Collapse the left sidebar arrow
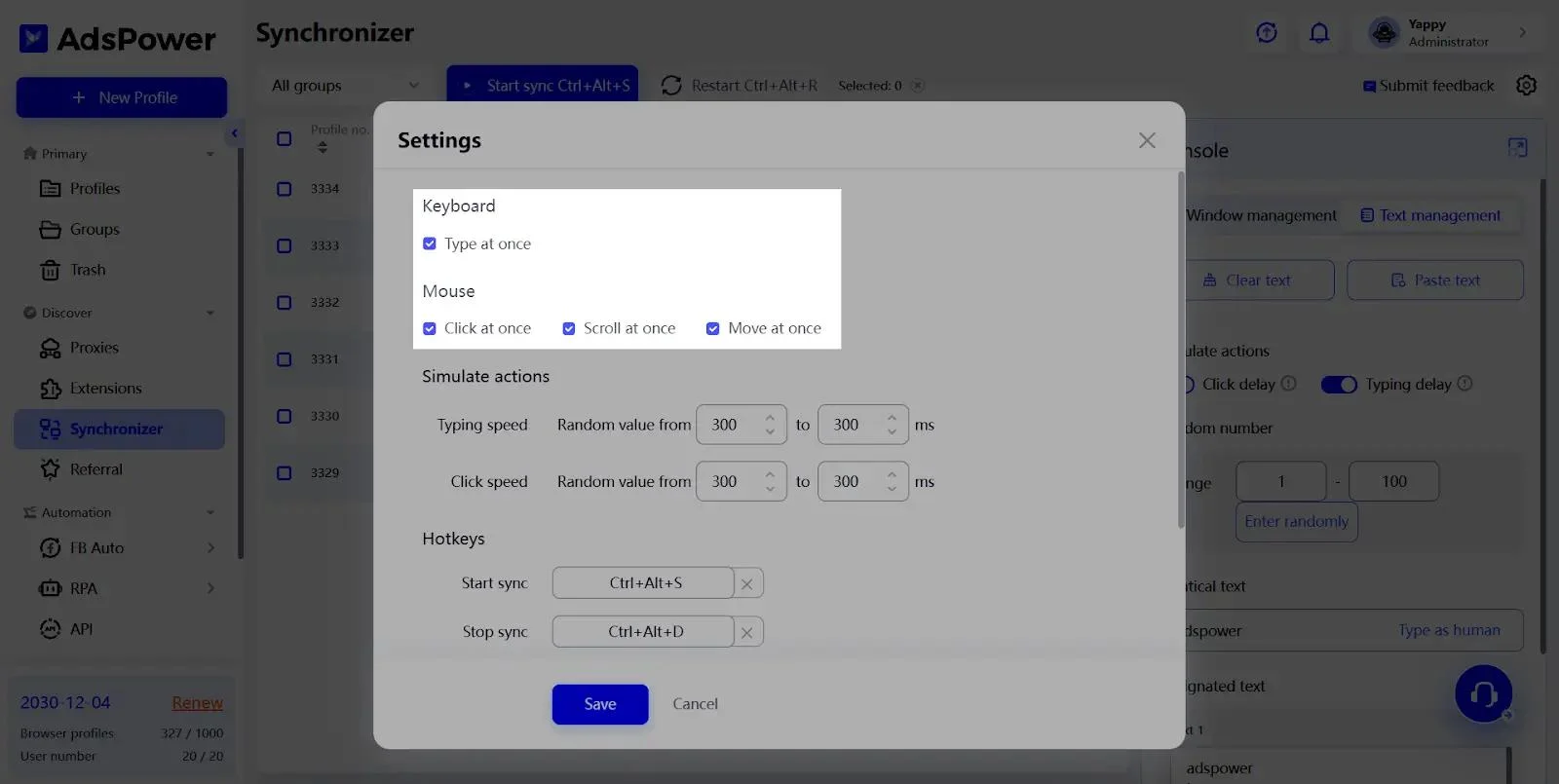The image size is (1559, 784). coord(234,133)
